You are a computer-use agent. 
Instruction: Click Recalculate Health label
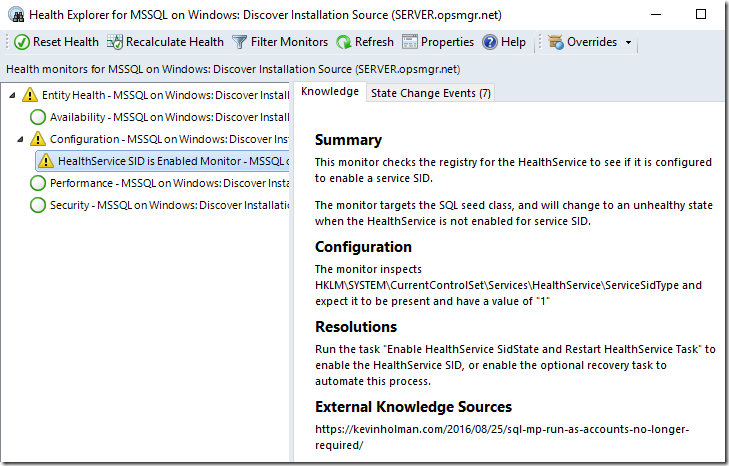click(x=174, y=42)
